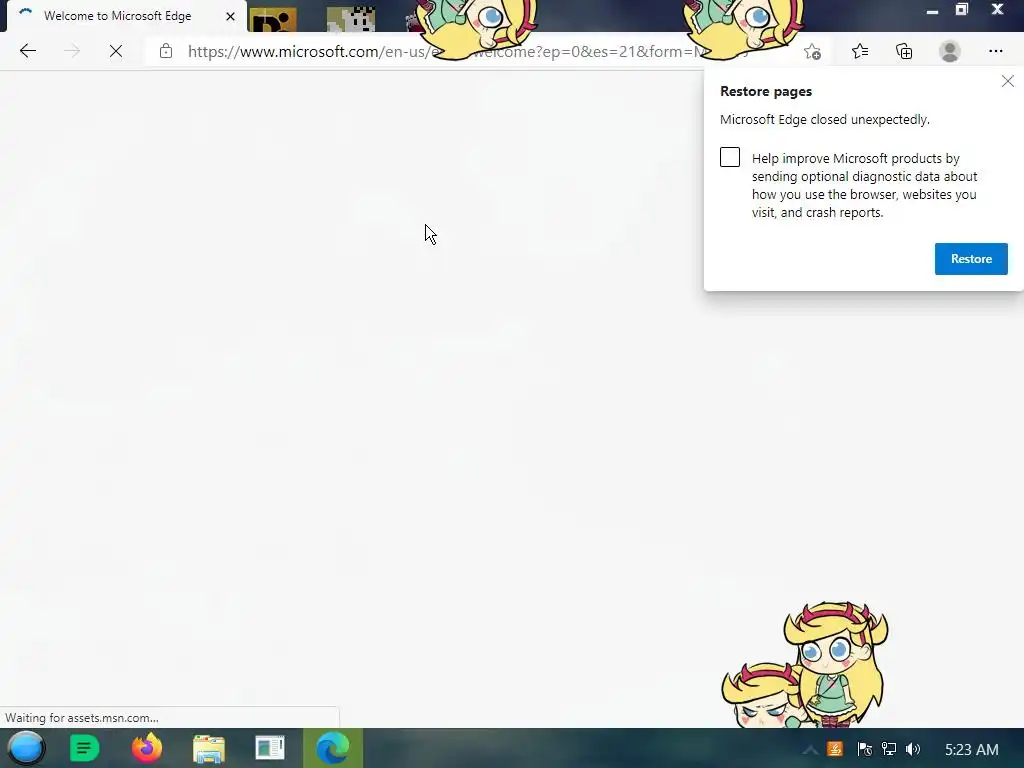Image resolution: width=1024 pixels, height=768 pixels.
Task: Click the 'Waiting for assets.msn.com...' status text
Action: click(82, 718)
